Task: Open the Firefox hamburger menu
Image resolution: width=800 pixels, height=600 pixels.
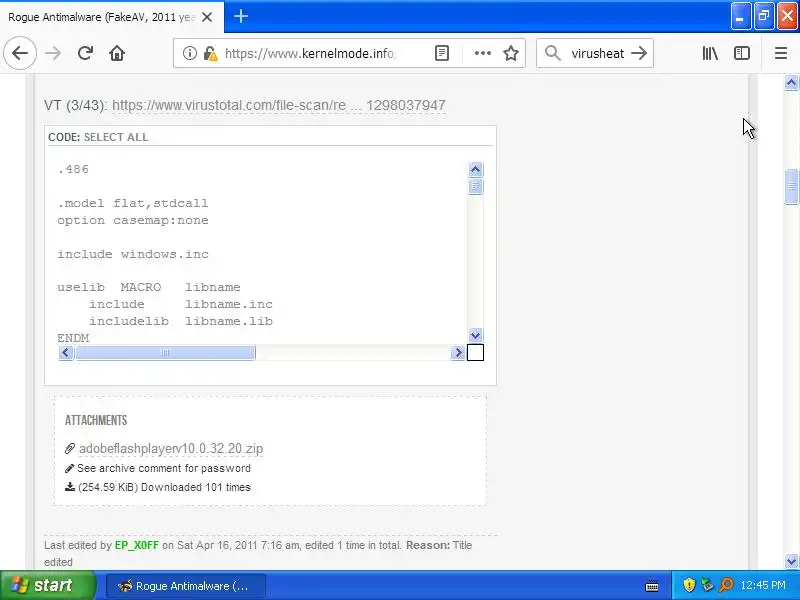Action: click(x=781, y=53)
